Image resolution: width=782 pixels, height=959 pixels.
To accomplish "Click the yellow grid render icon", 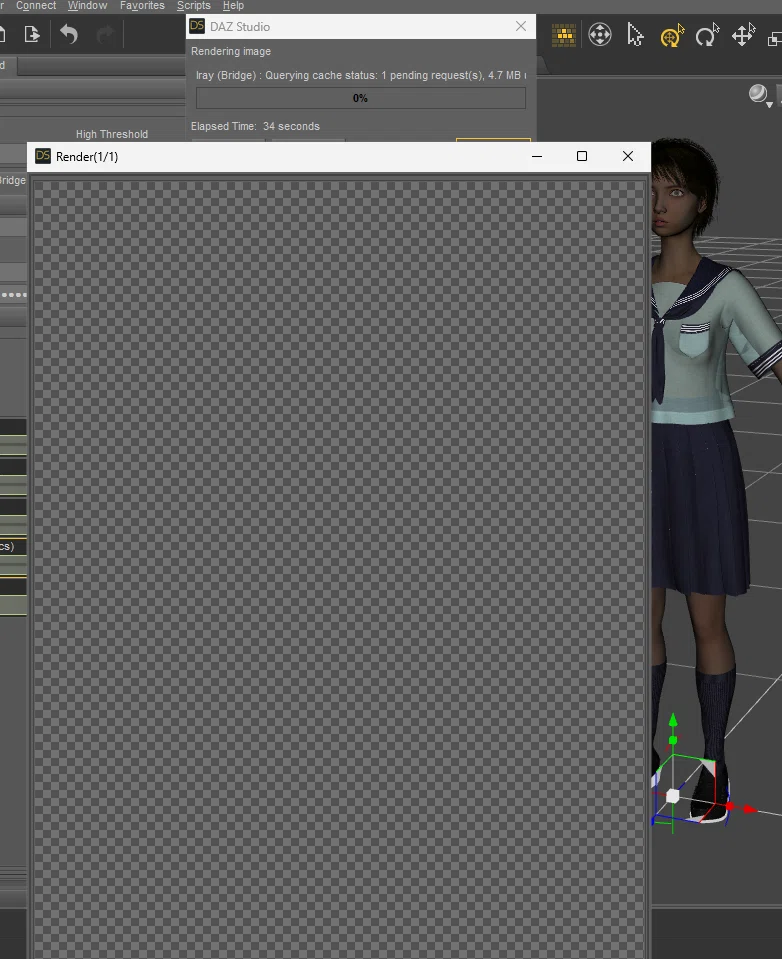I will pyautogui.click(x=564, y=35).
